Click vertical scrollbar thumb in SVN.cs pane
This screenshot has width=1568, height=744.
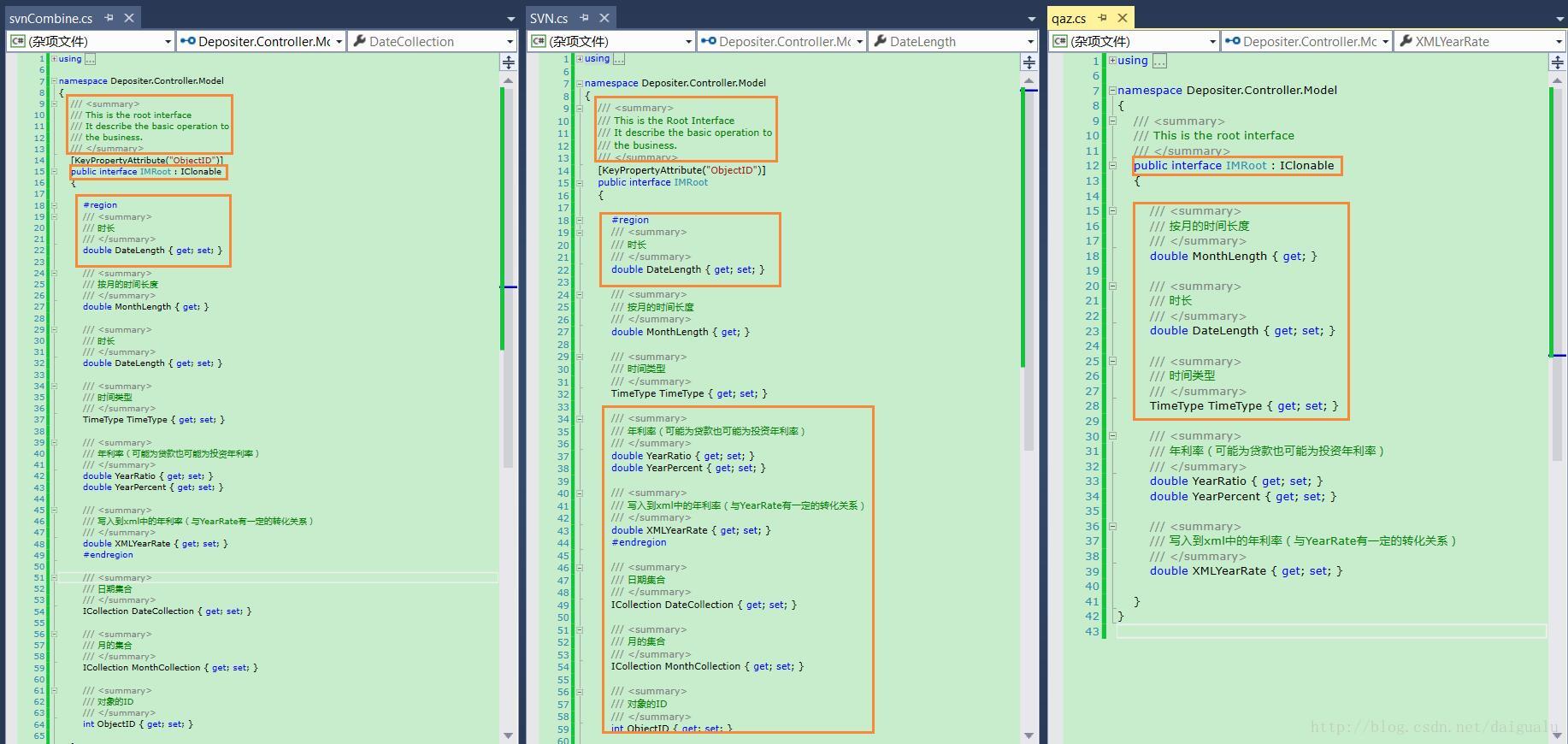[x=1029, y=269]
